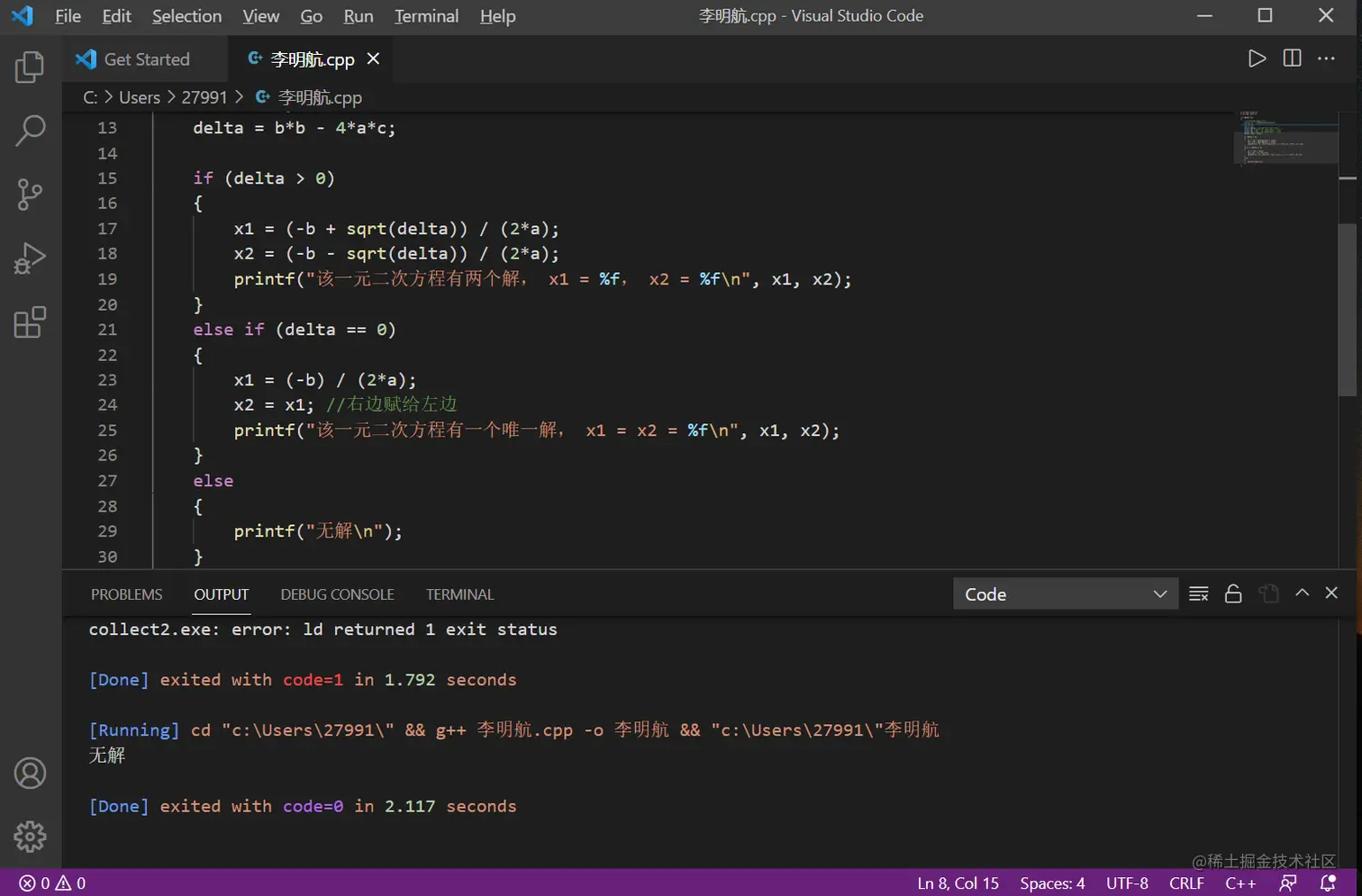Click the C: breadcrumb segment
1362x896 pixels.
(x=90, y=97)
